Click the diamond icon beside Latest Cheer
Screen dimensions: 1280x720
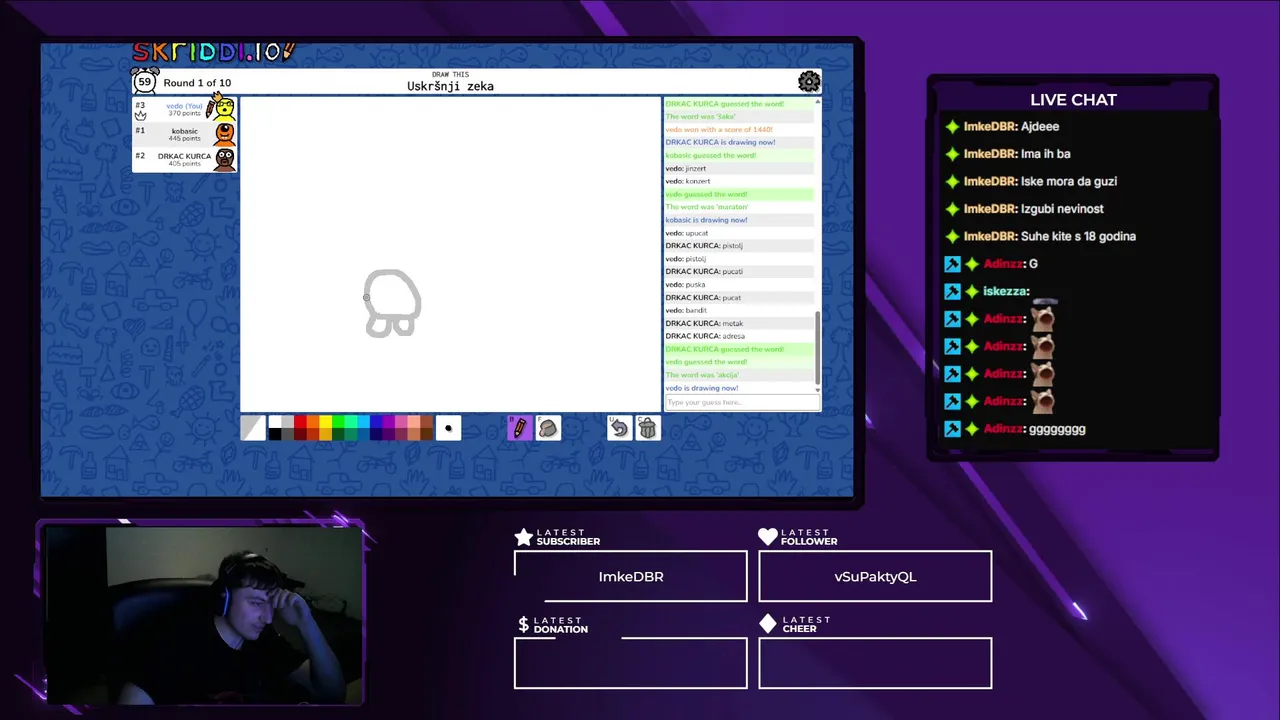point(768,624)
